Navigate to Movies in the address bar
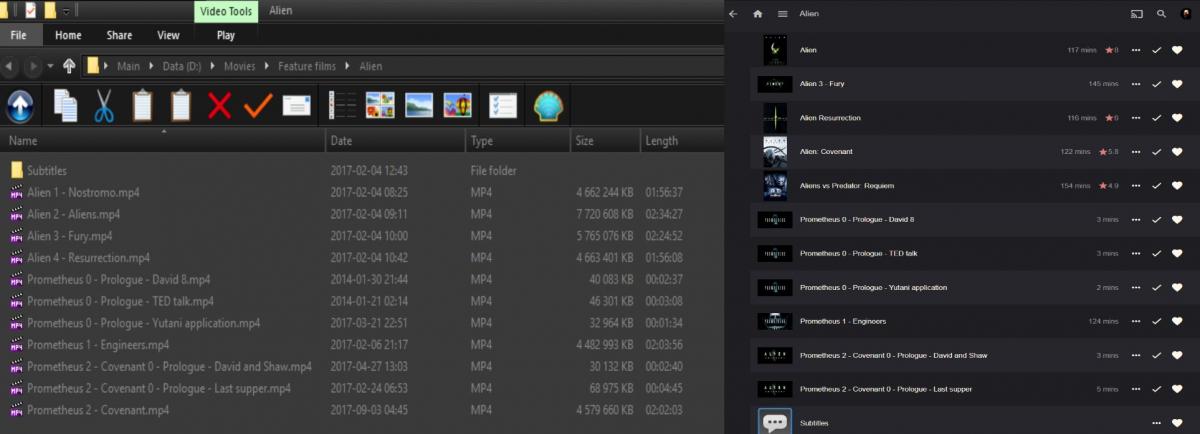This screenshot has width=1200, height=434. tap(239, 67)
